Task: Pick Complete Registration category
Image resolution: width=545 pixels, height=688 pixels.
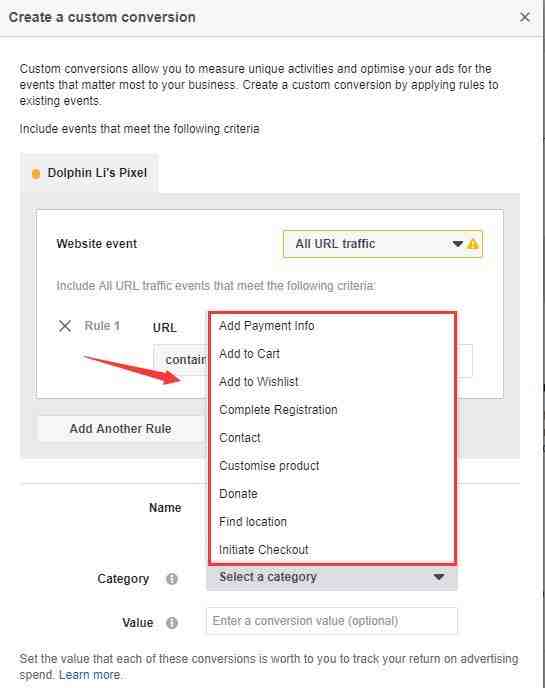Action: [x=278, y=410]
